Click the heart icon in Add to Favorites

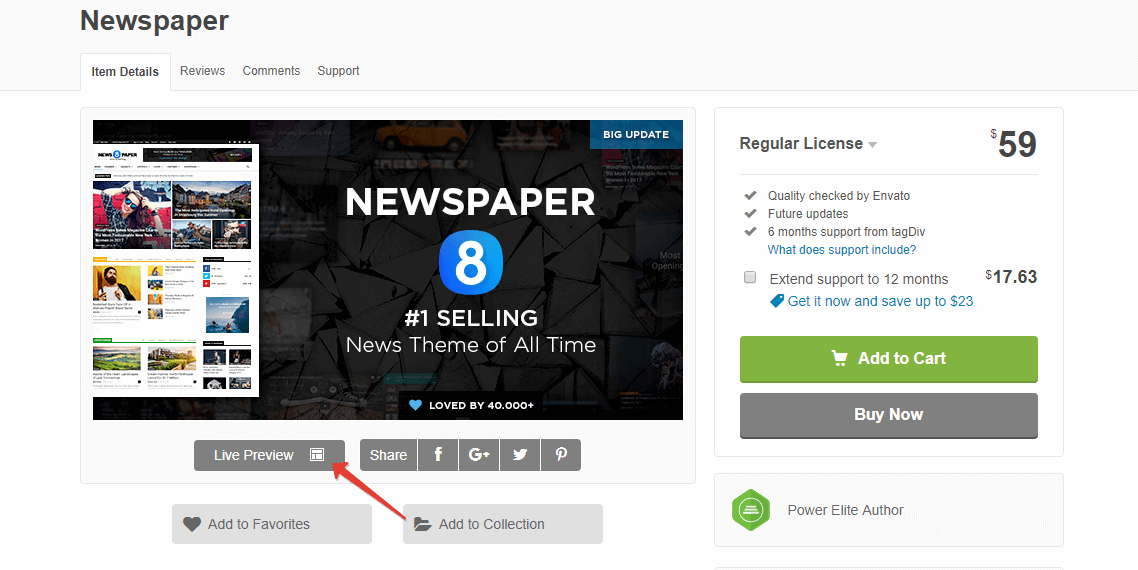point(192,524)
